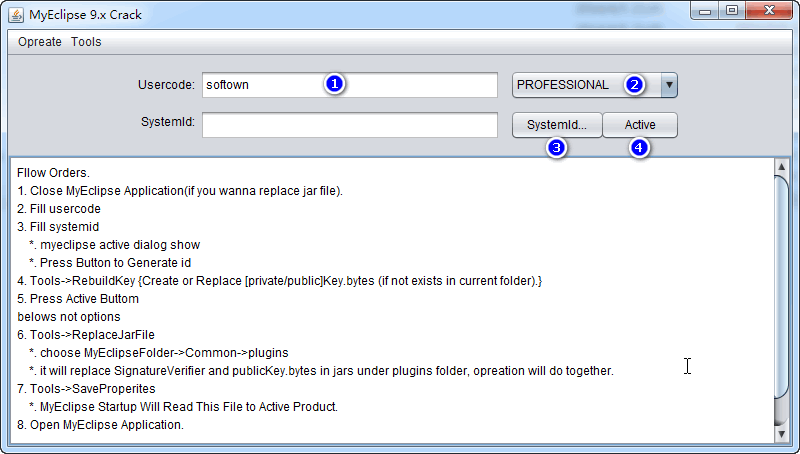Image resolution: width=800 pixels, height=454 pixels.
Task: Close the MyEclipse 9.x Crack window
Action: pos(770,11)
